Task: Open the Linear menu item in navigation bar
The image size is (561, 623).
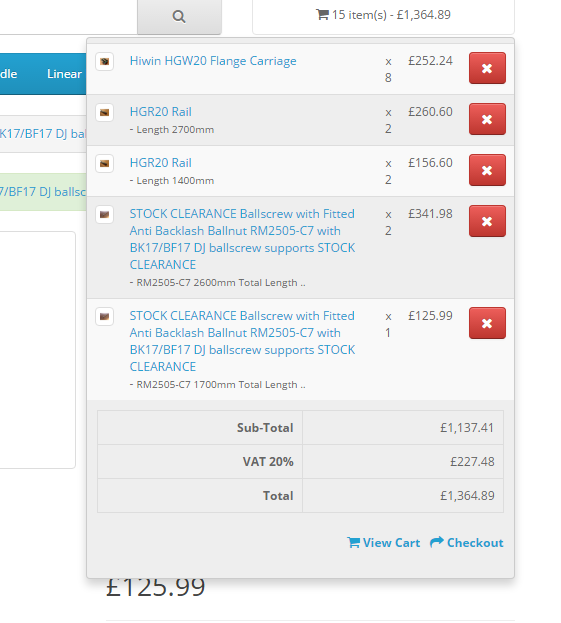Action: click(64, 74)
